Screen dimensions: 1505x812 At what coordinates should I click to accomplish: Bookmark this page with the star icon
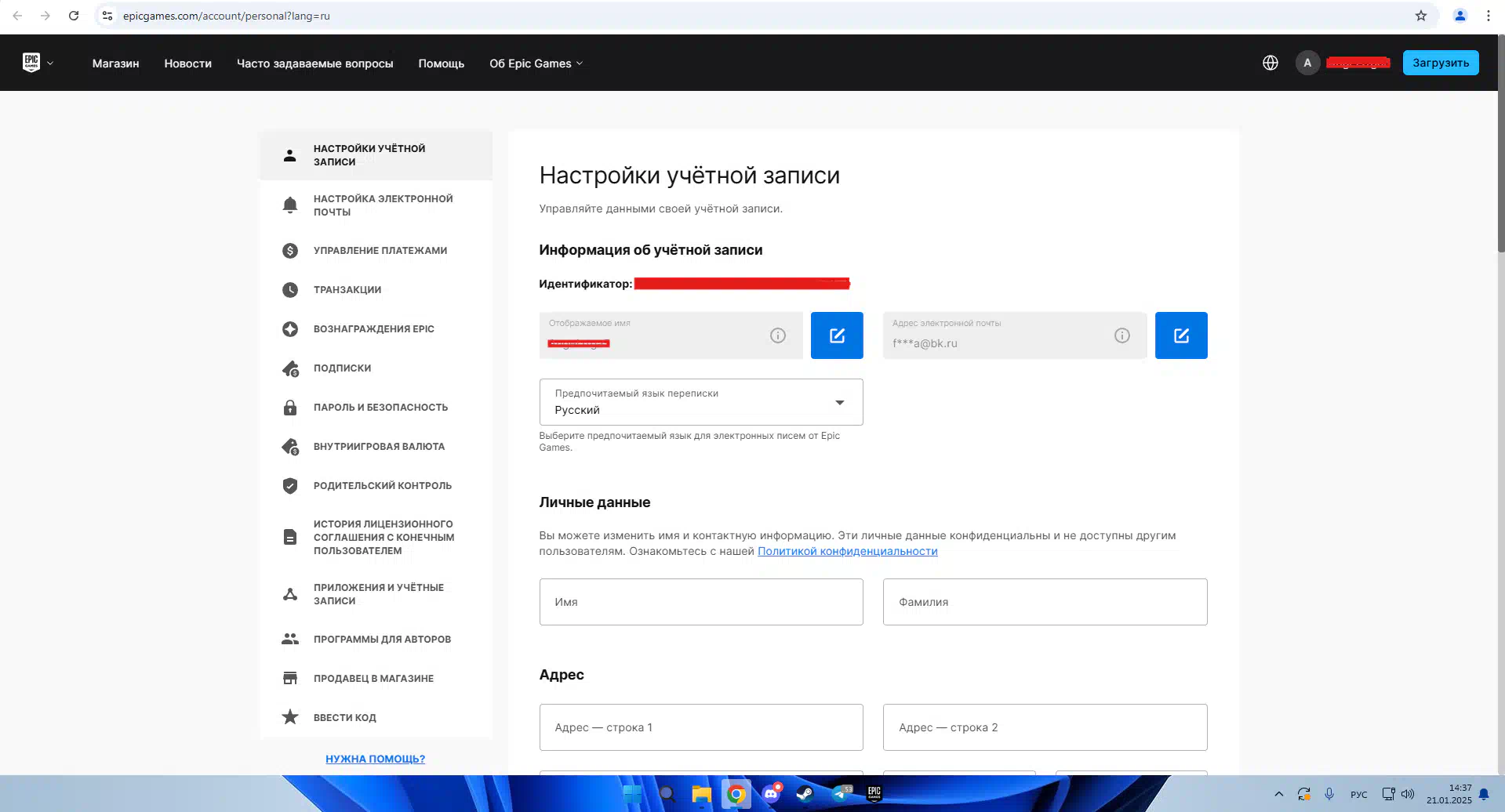[1420, 16]
